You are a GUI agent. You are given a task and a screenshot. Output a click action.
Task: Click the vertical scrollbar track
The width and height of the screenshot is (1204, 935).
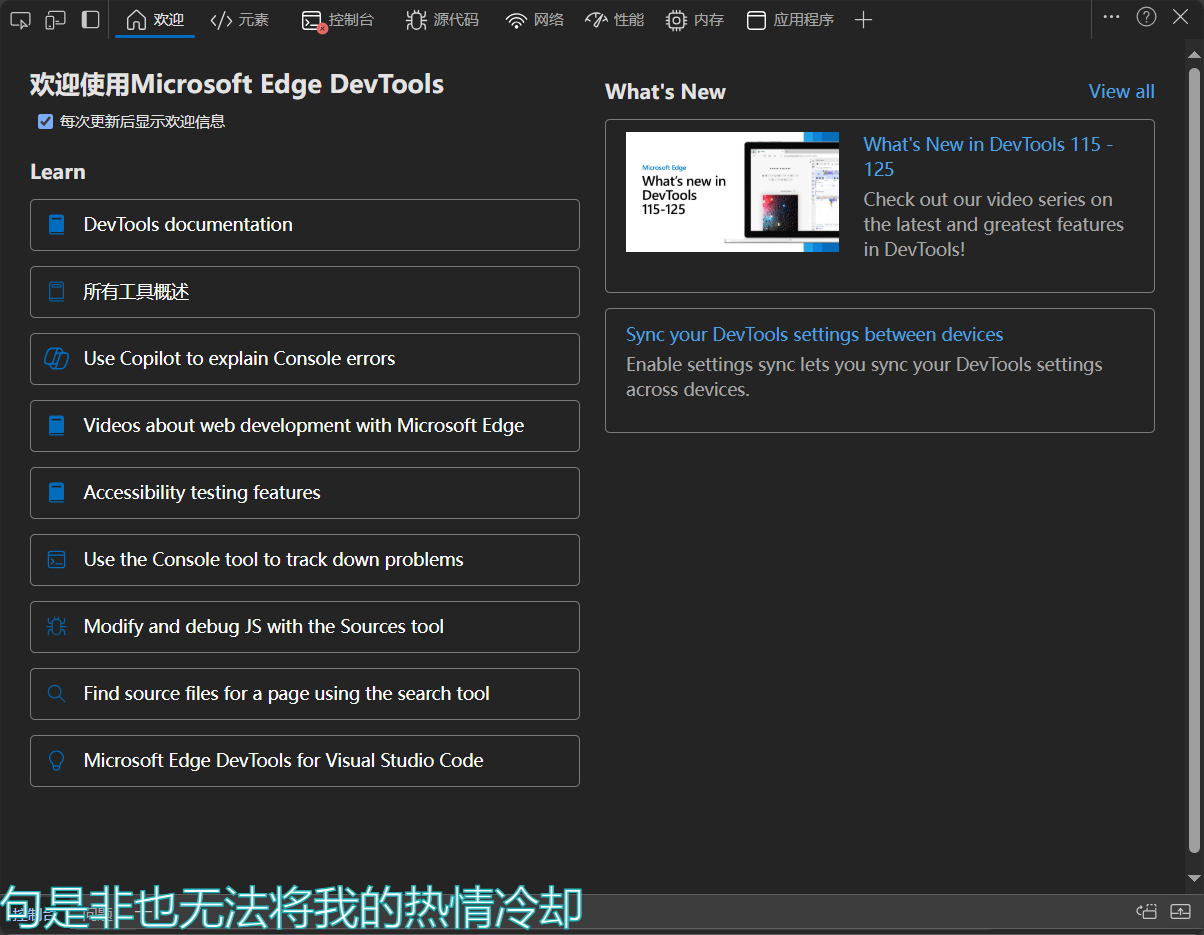[x=1193, y=500]
